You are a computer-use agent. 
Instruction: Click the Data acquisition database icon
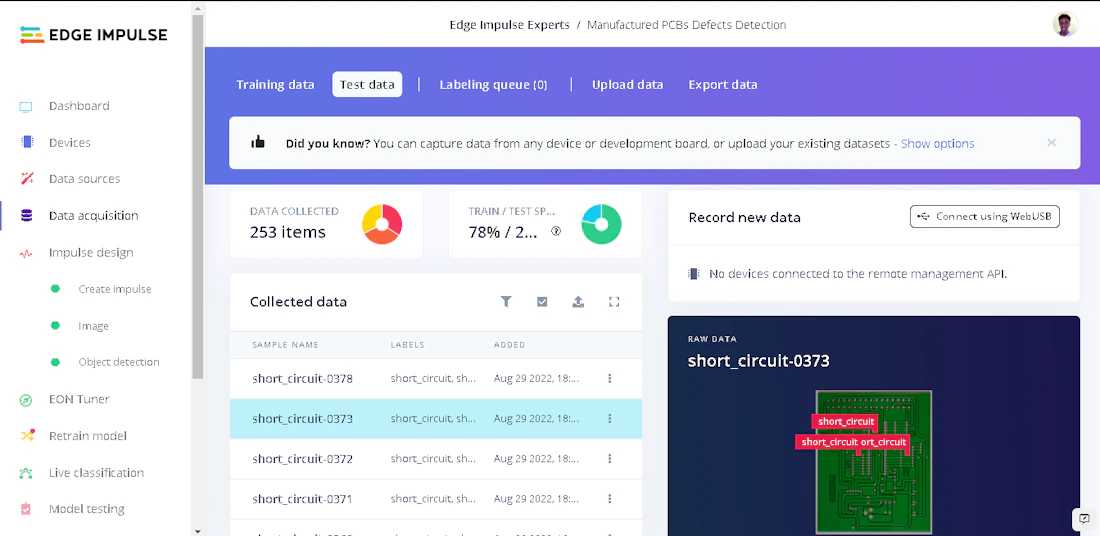(x=27, y=215)
